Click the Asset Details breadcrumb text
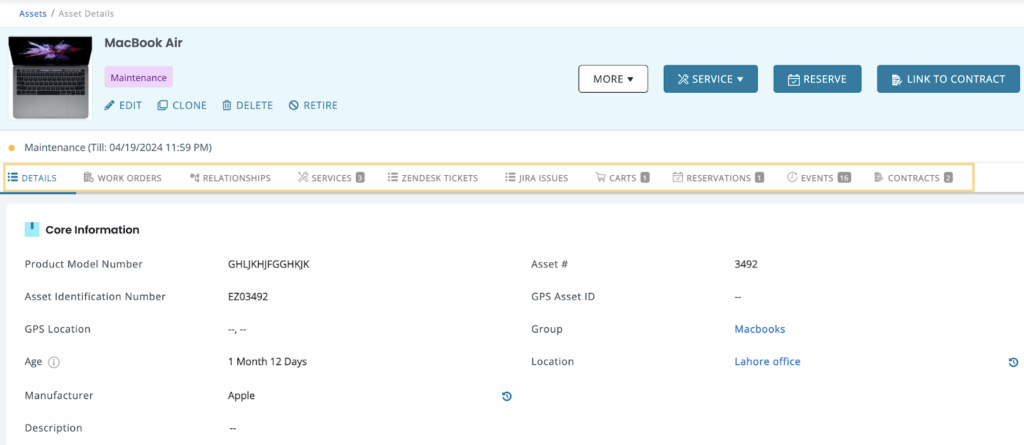 coord(86,13)
